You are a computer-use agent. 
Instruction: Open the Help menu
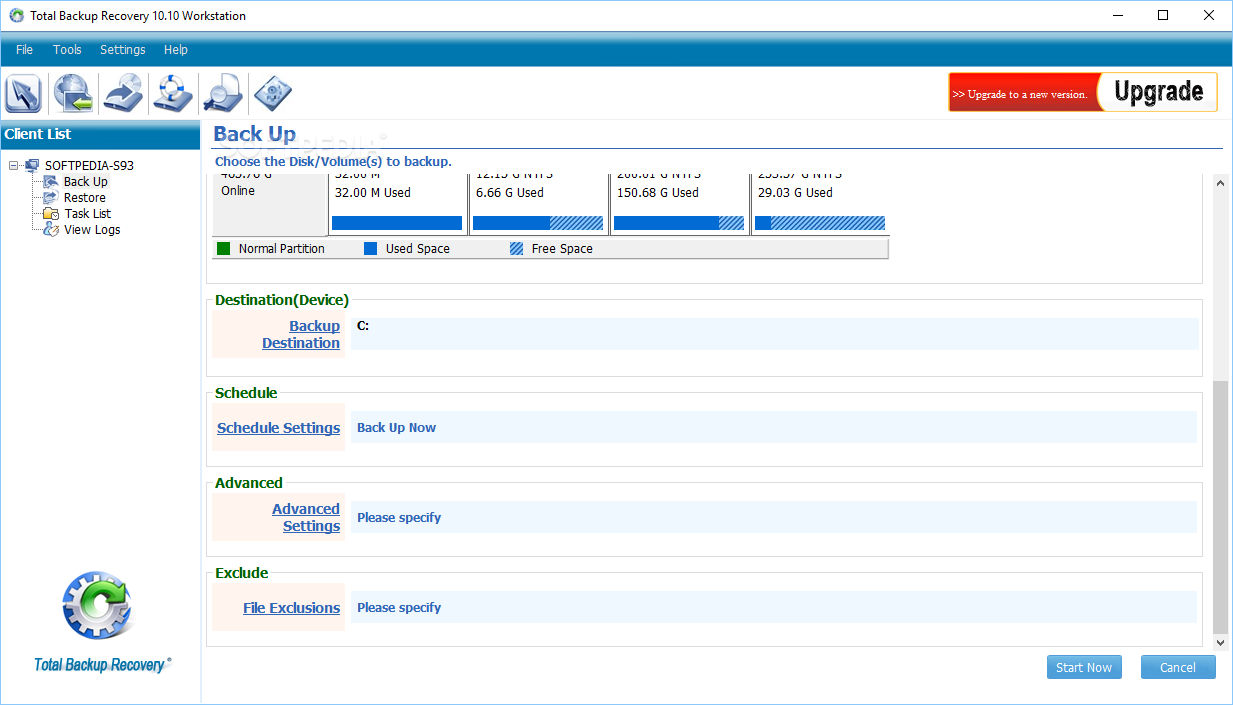click(x=176, y=50)
